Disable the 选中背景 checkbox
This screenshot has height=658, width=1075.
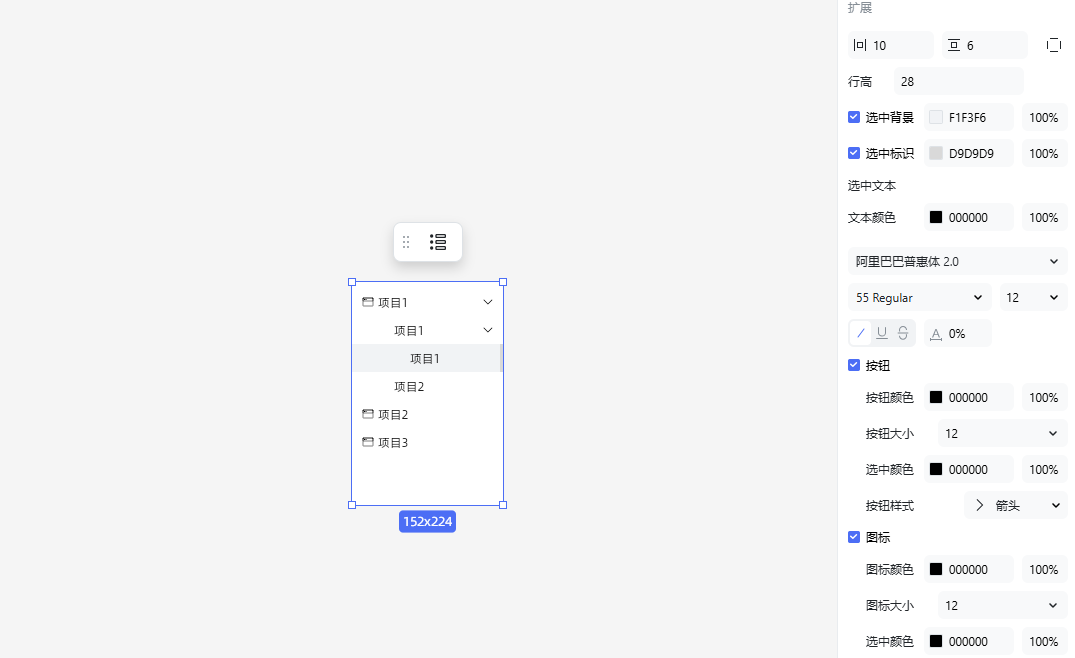pos(853,117)
